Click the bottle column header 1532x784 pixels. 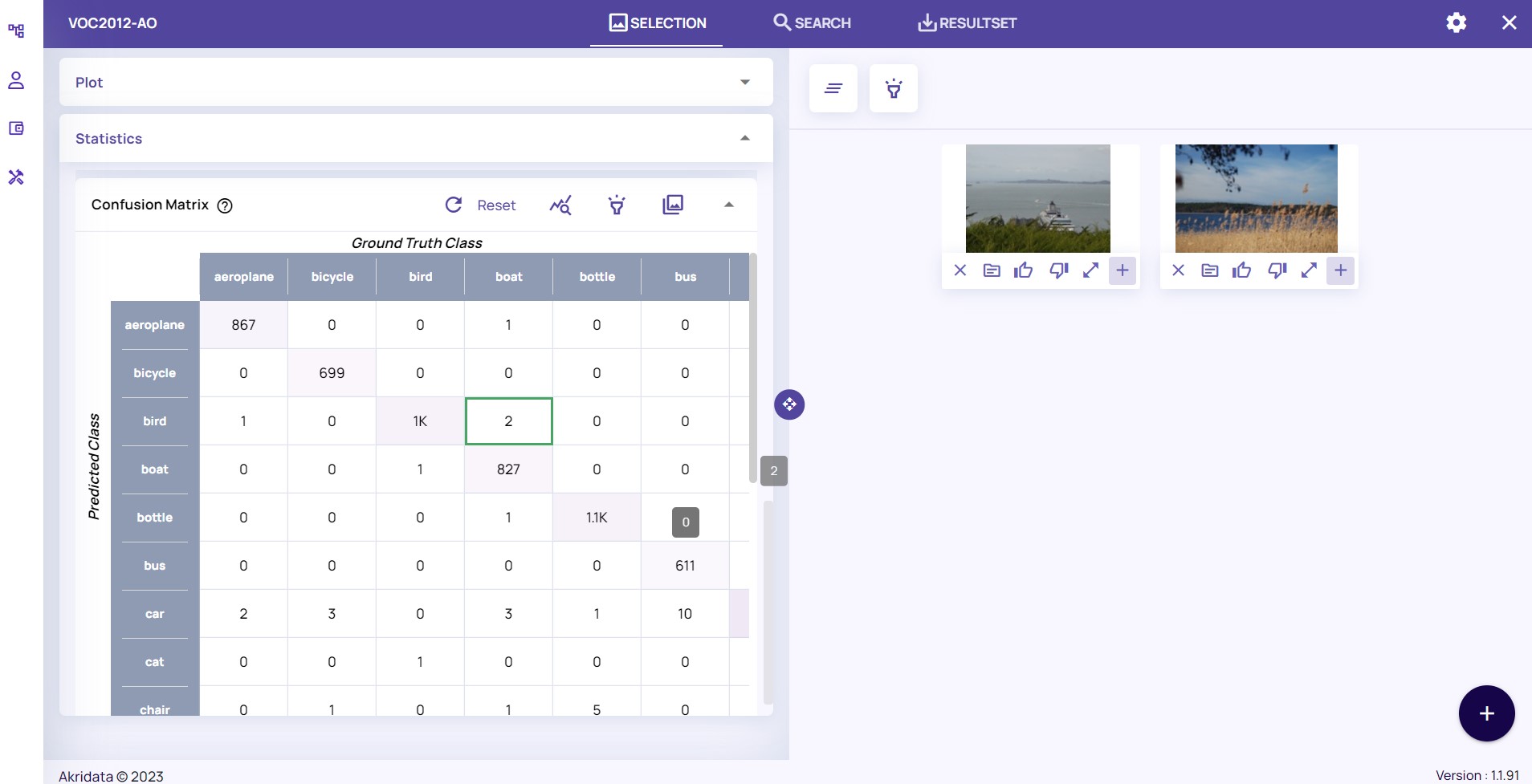click(597, 277)
